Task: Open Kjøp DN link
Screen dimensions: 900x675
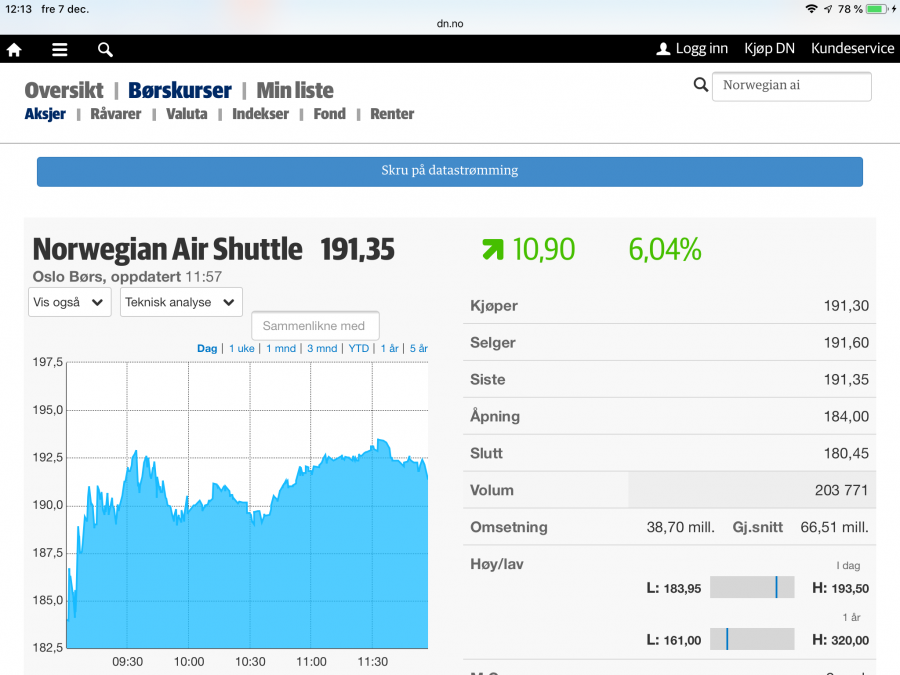Action: pos(769,49)
